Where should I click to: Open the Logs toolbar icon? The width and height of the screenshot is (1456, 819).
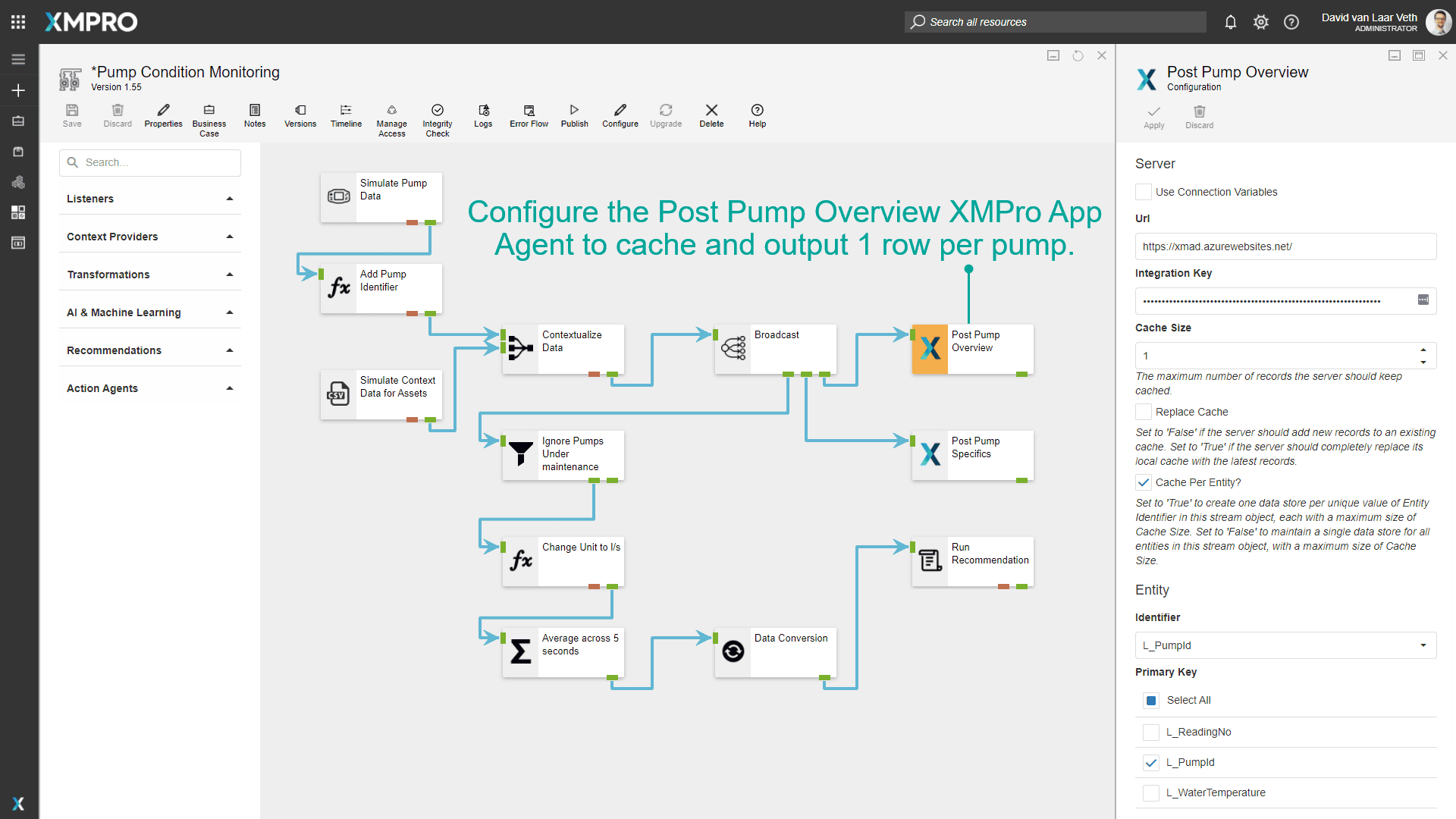pos(483,111)
